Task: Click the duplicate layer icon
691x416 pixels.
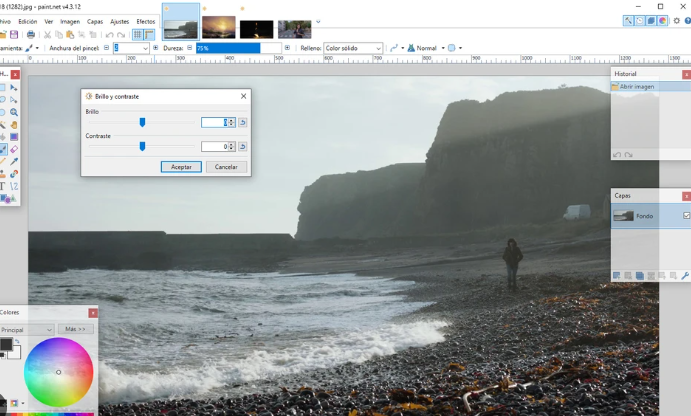Action: (x=639, y=276)
